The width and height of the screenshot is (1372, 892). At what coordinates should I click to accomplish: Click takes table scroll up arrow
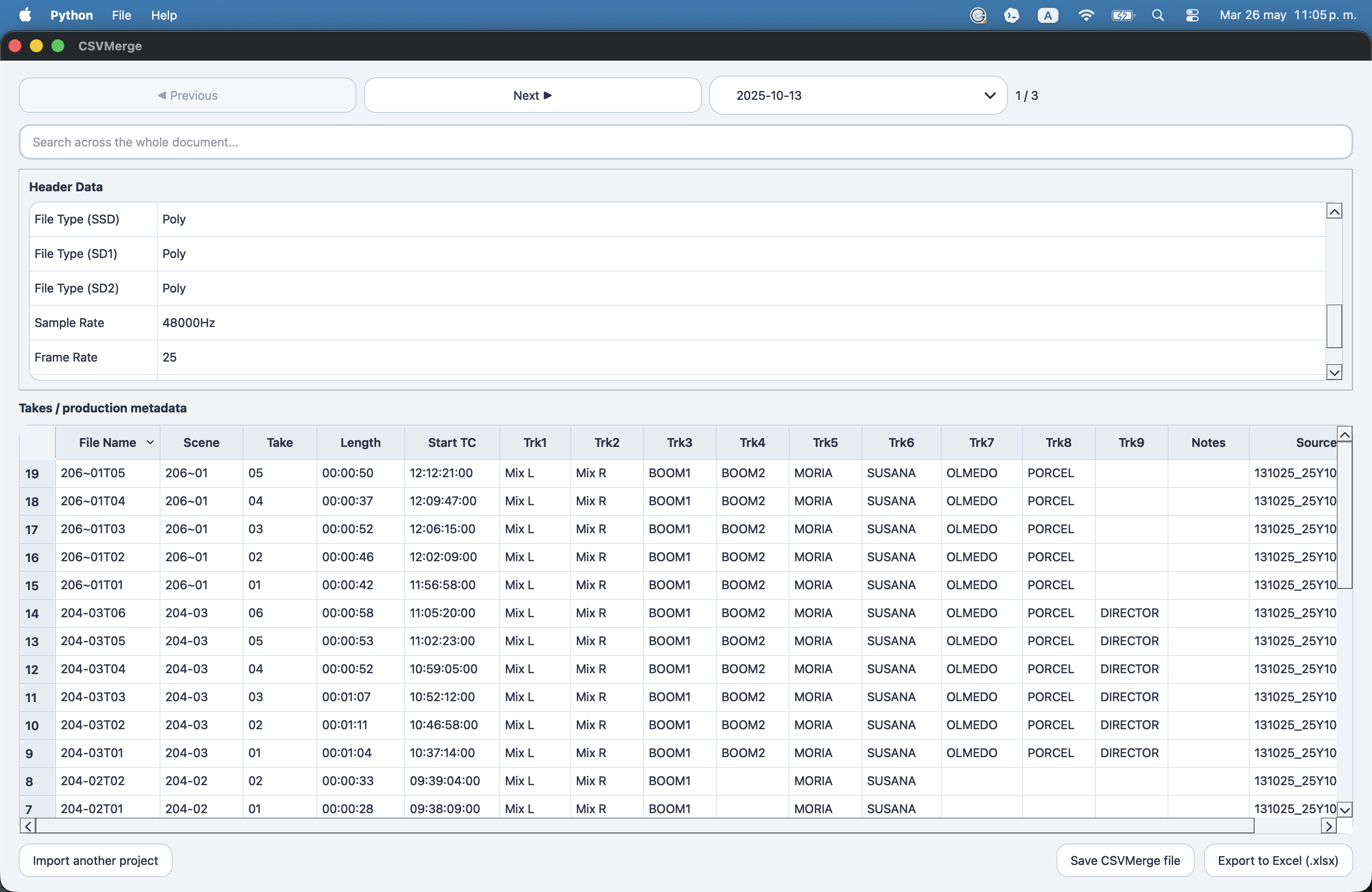pyautogui.click(x=1344, y=434)
